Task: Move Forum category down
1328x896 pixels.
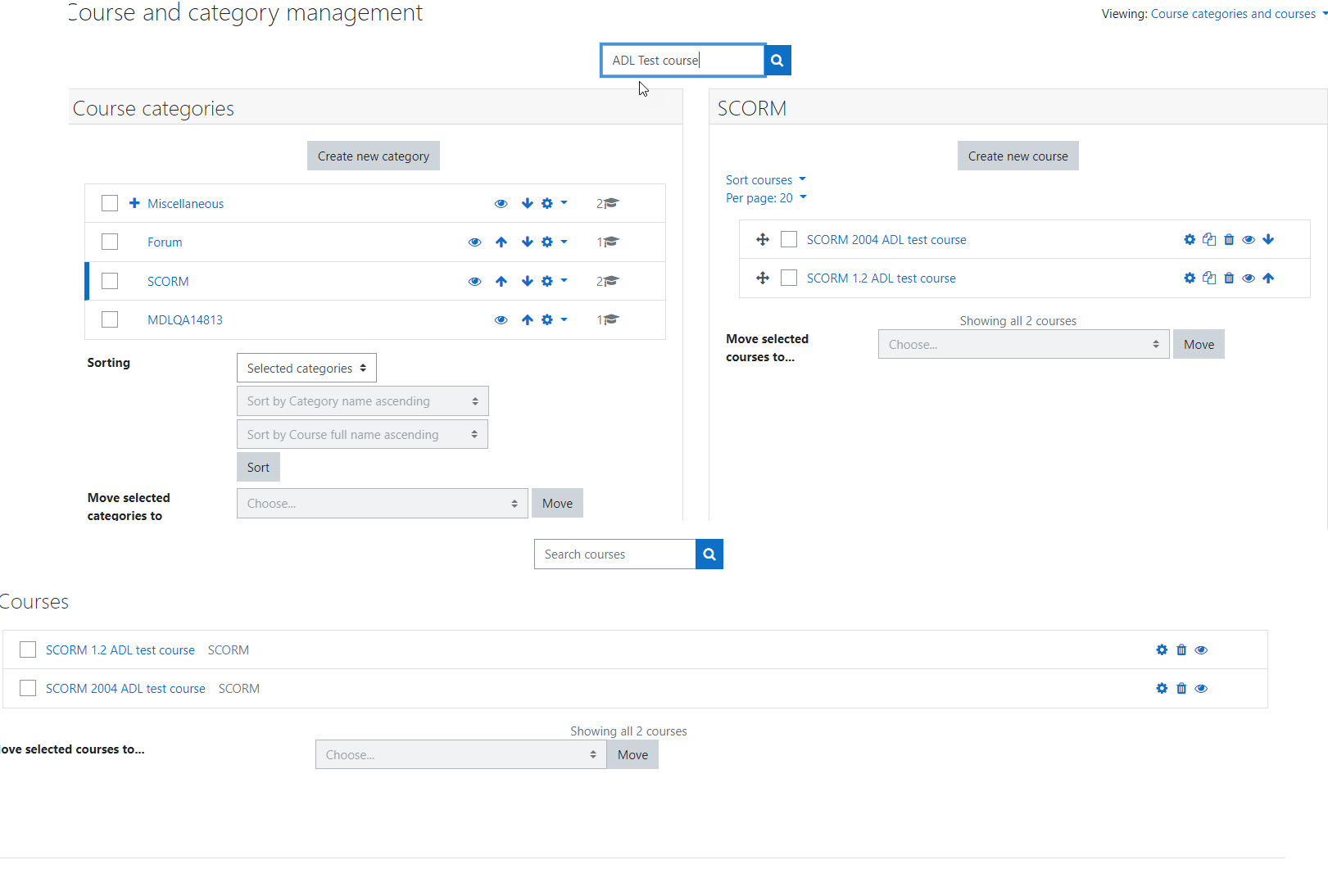Action: tap(528, 242)
